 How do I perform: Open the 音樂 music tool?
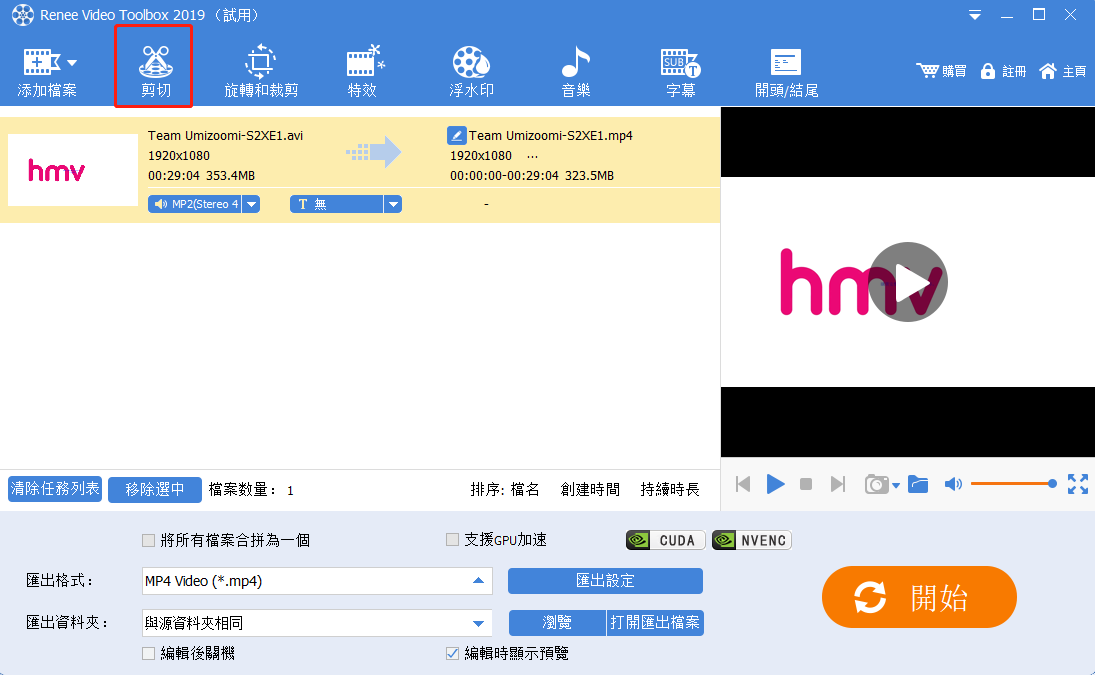[576, 71]
